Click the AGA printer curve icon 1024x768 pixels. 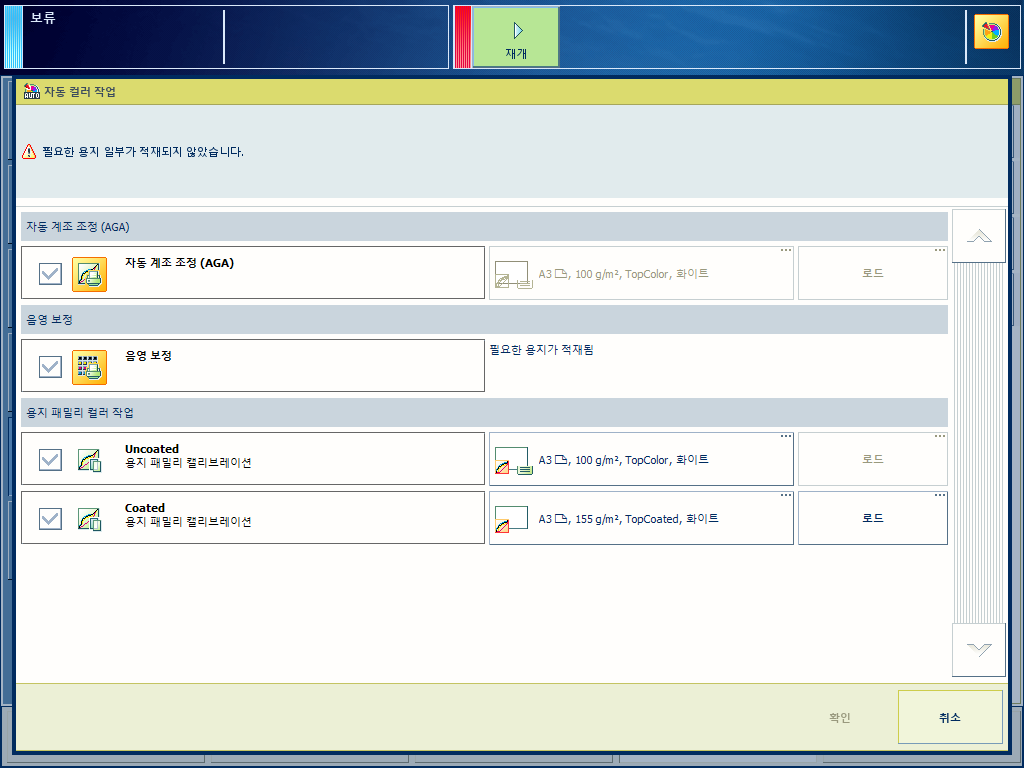point(89,274)
